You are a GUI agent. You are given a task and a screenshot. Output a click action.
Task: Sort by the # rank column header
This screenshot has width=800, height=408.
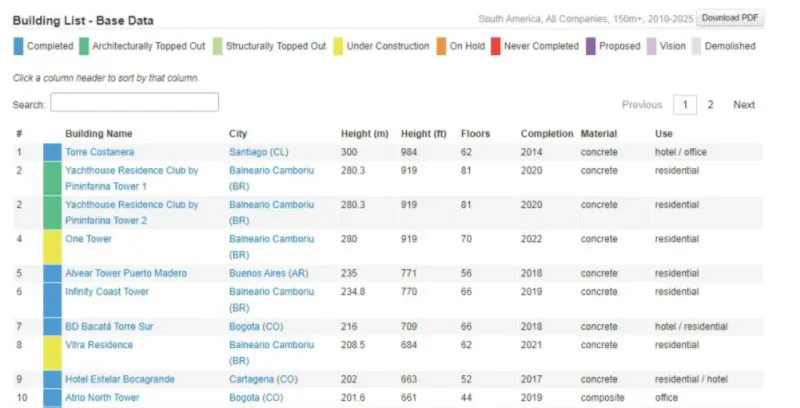[19, 134]
